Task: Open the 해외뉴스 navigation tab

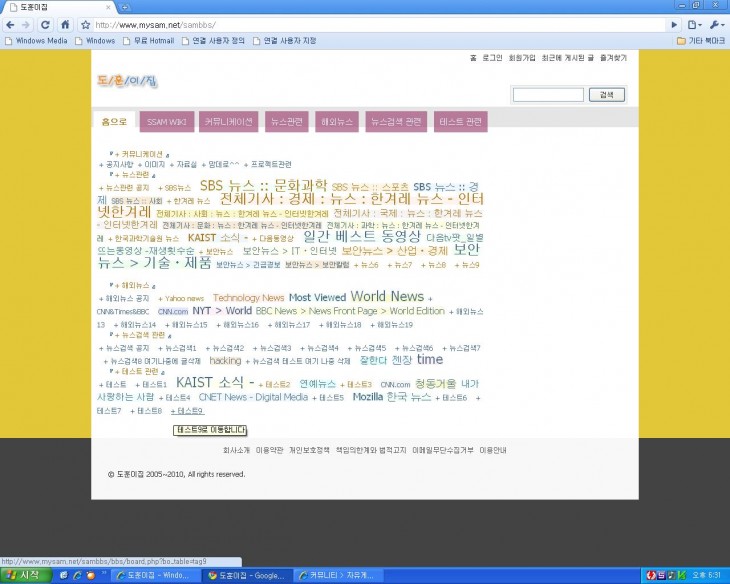Action: coord(336,122)
